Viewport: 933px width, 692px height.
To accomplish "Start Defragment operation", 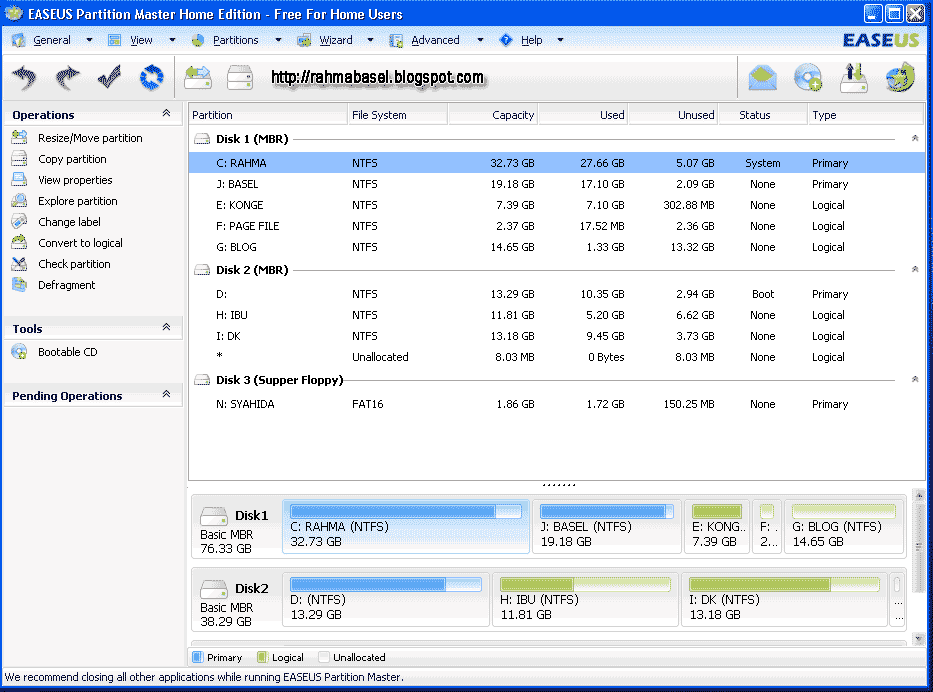I will coord(66,285).
